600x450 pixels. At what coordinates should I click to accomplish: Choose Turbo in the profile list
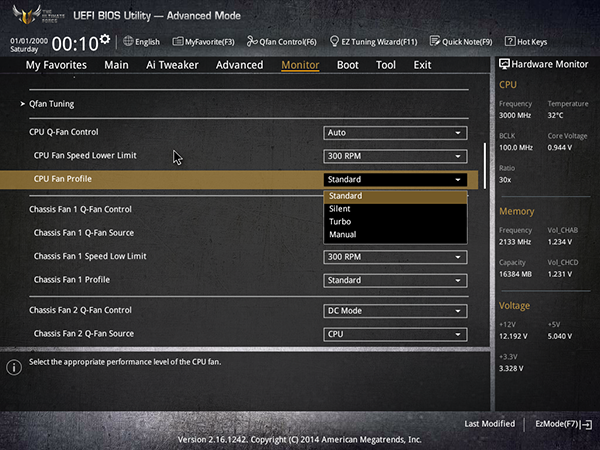tap(395, 222)
